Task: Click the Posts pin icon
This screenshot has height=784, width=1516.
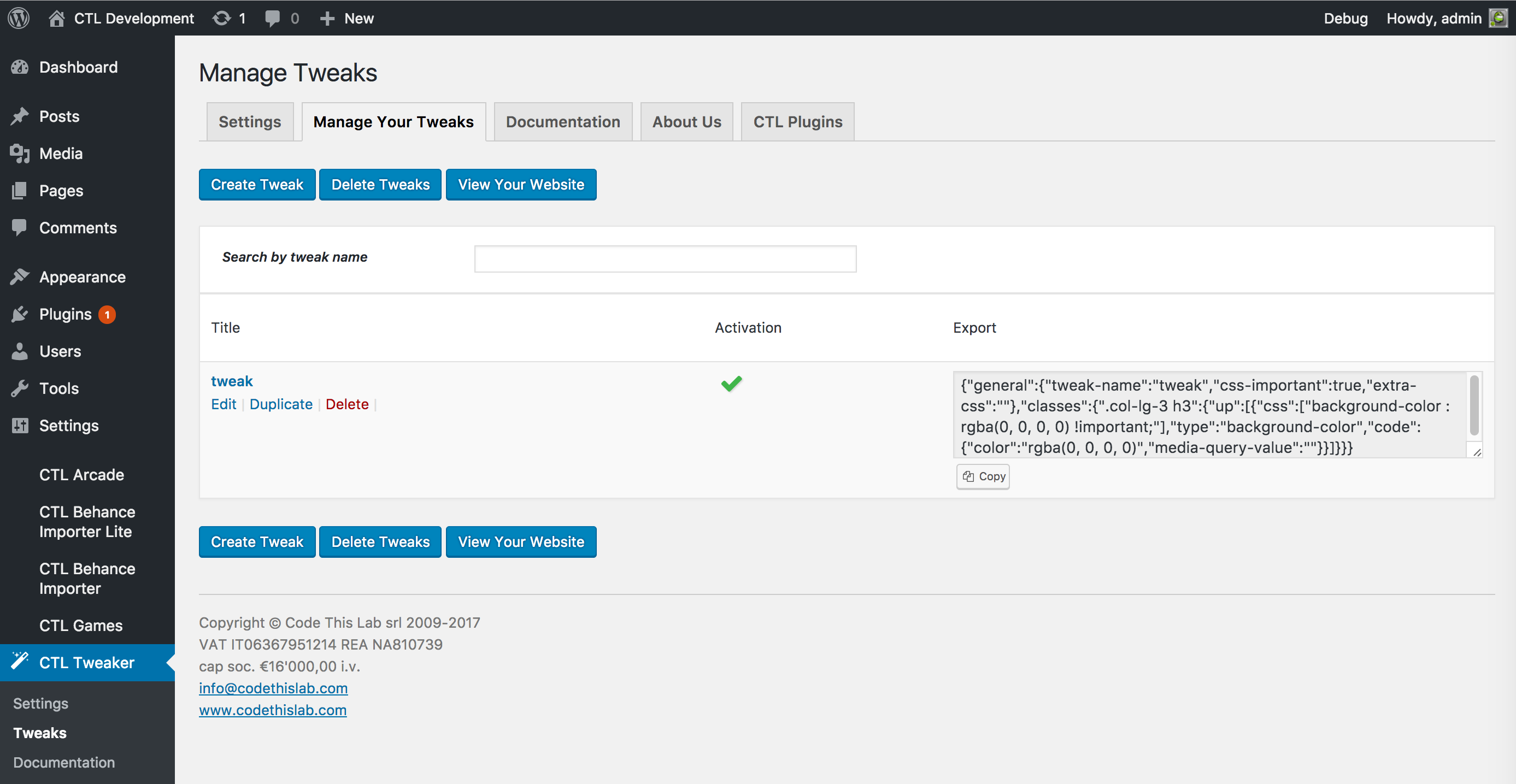Action: click(20, 116)
